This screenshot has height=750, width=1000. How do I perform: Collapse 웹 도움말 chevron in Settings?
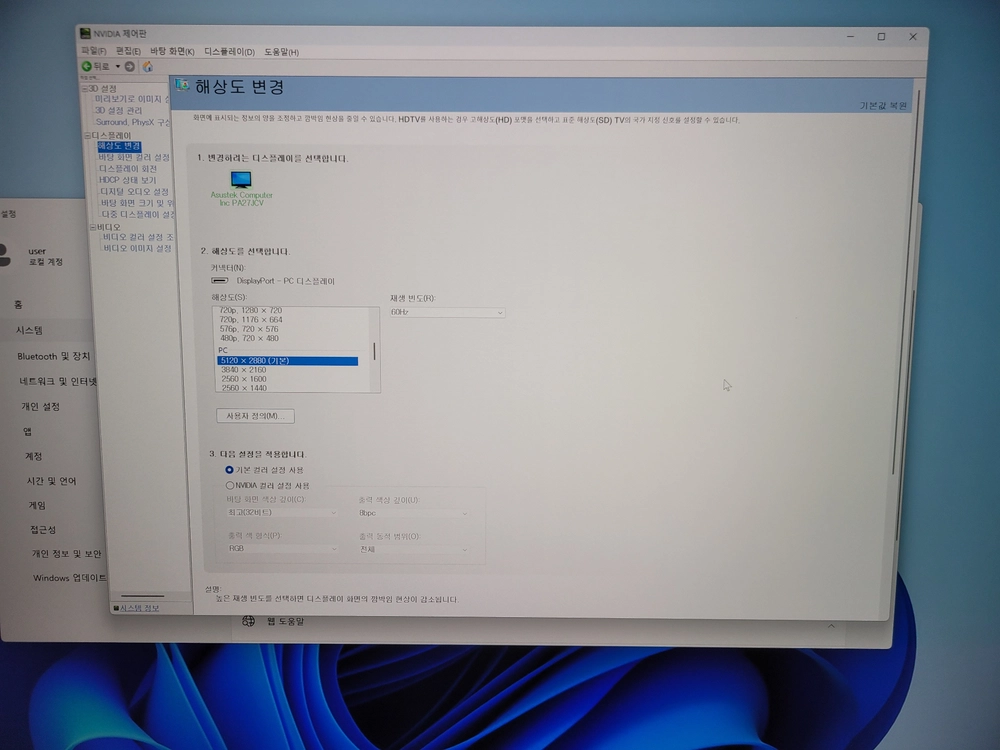831,626
